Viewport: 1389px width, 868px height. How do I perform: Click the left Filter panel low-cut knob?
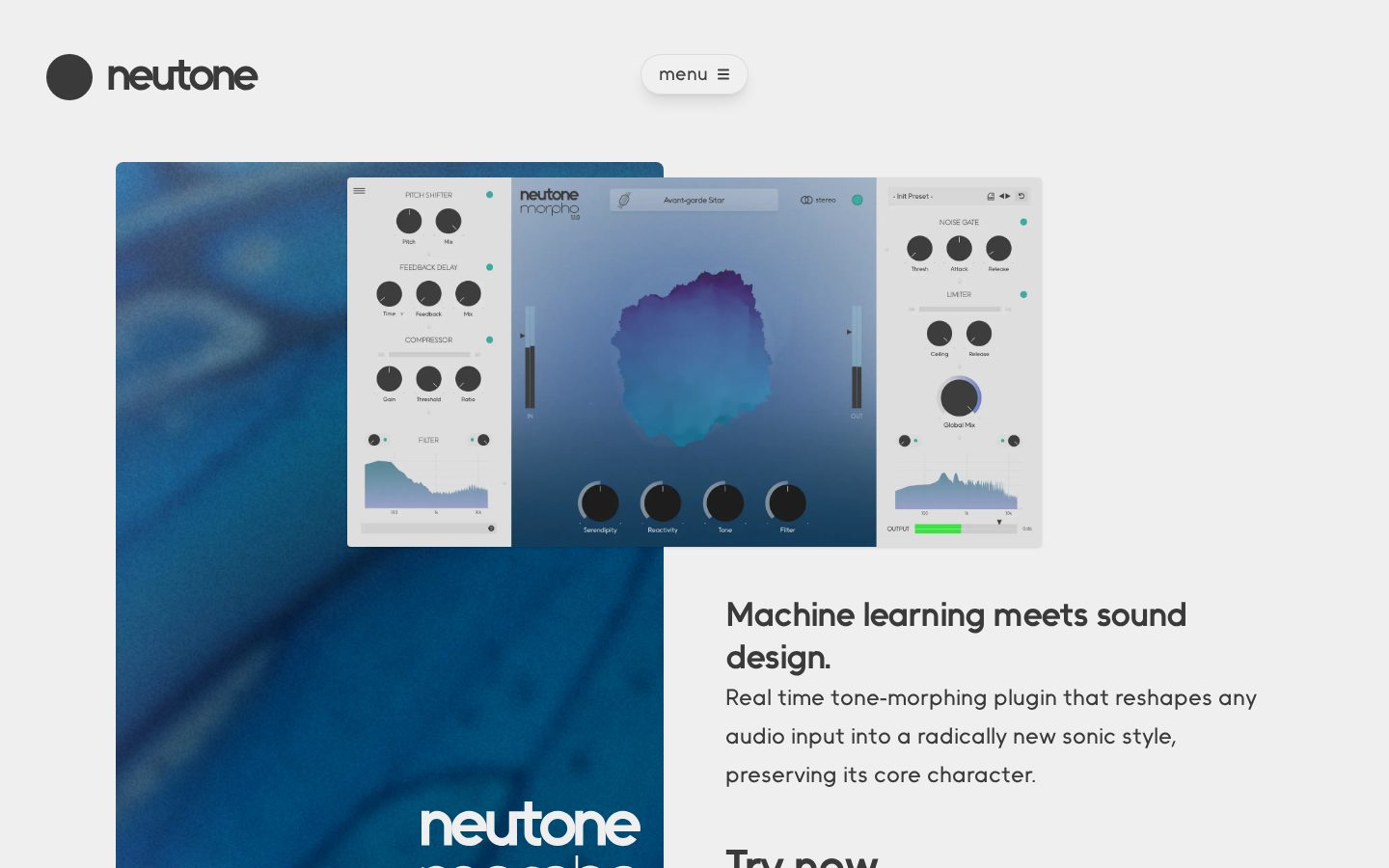tap(373, 440)
